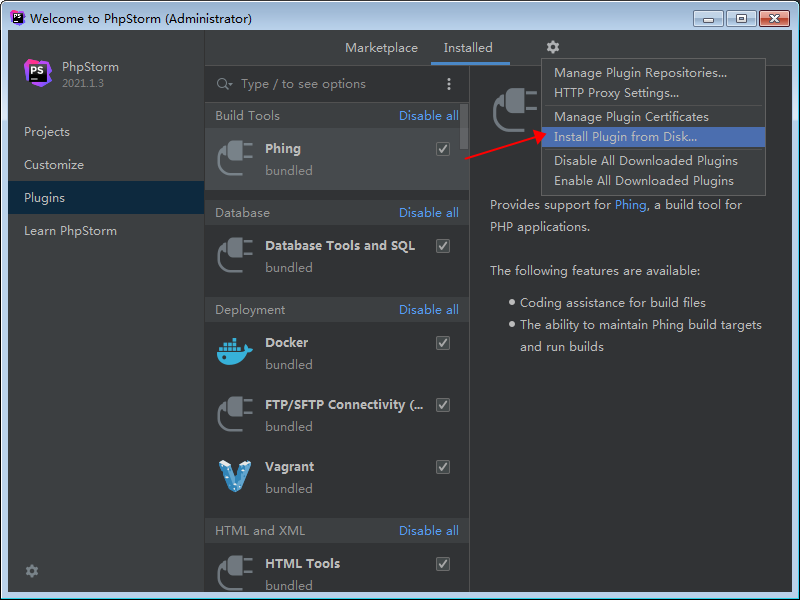Select the 'Database Tools and SQL' plugin name
800x600 pixels.
point(340,245)
